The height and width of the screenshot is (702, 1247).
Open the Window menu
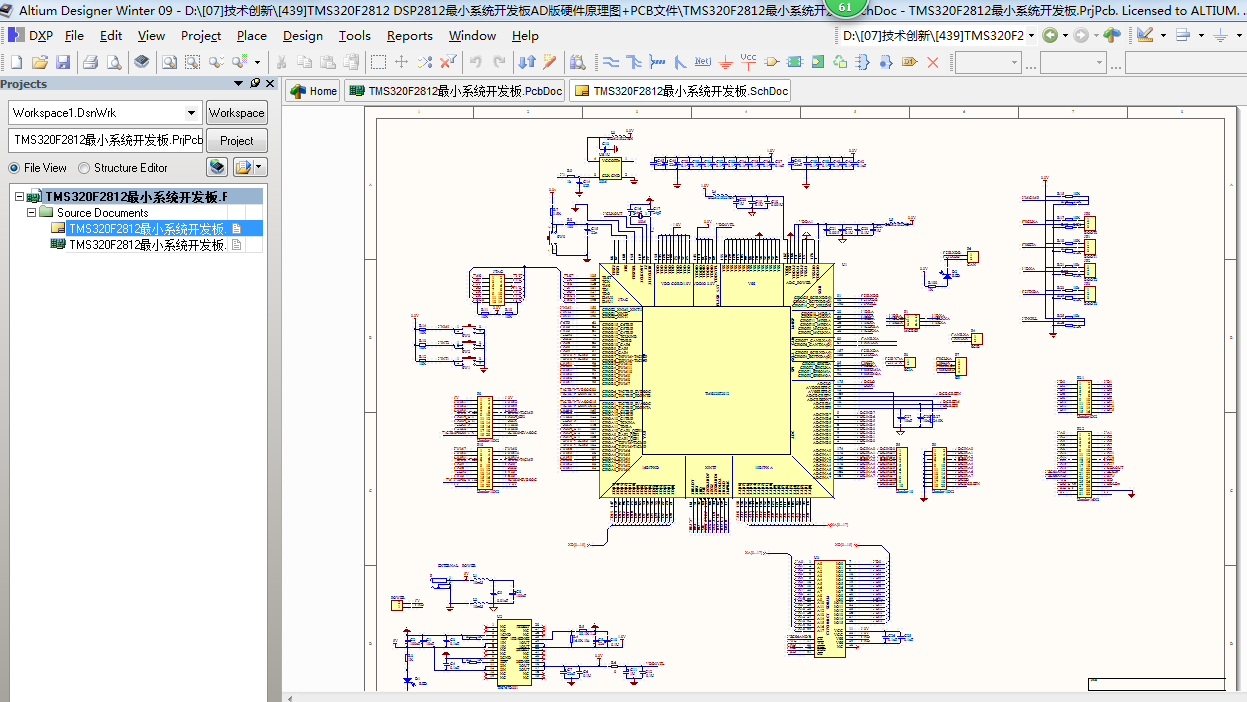(472, 35)
